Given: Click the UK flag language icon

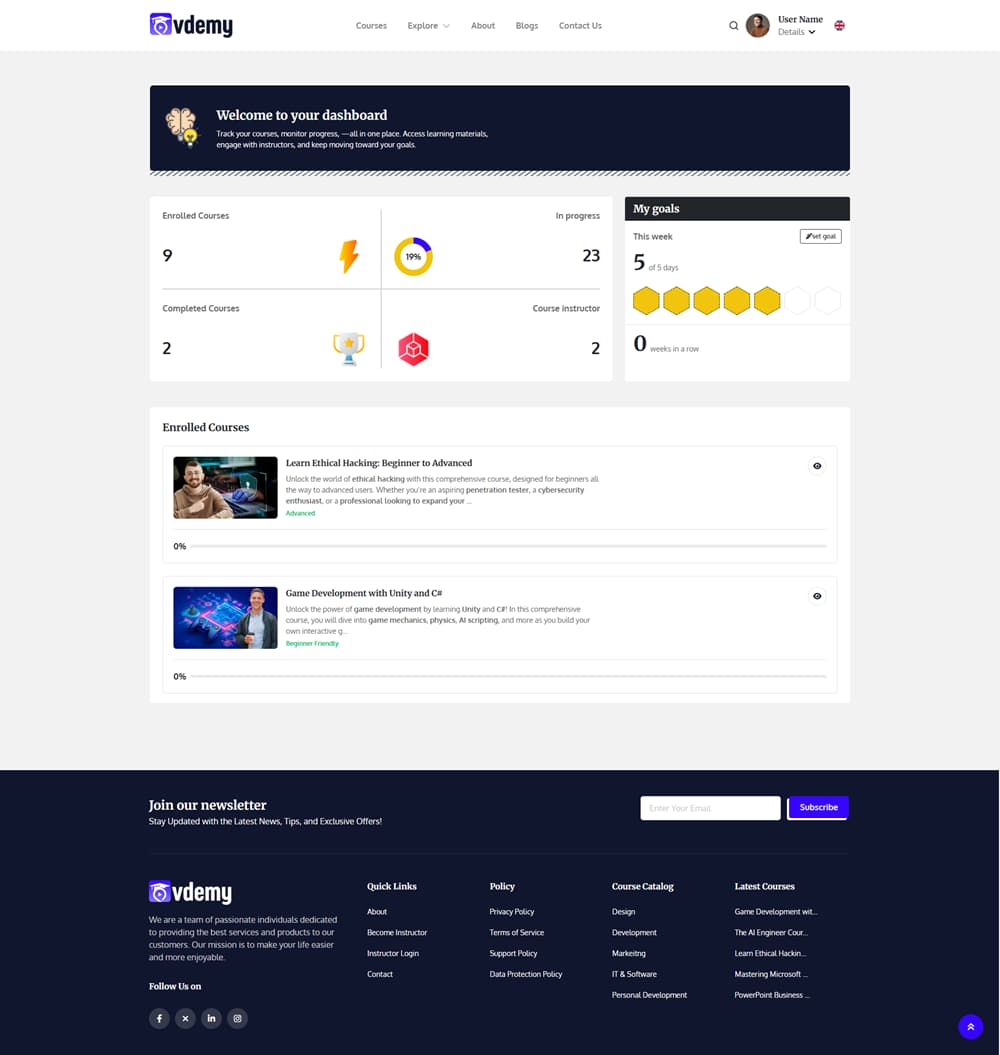Looking at the screenshot, I should [x=839, y=26].
